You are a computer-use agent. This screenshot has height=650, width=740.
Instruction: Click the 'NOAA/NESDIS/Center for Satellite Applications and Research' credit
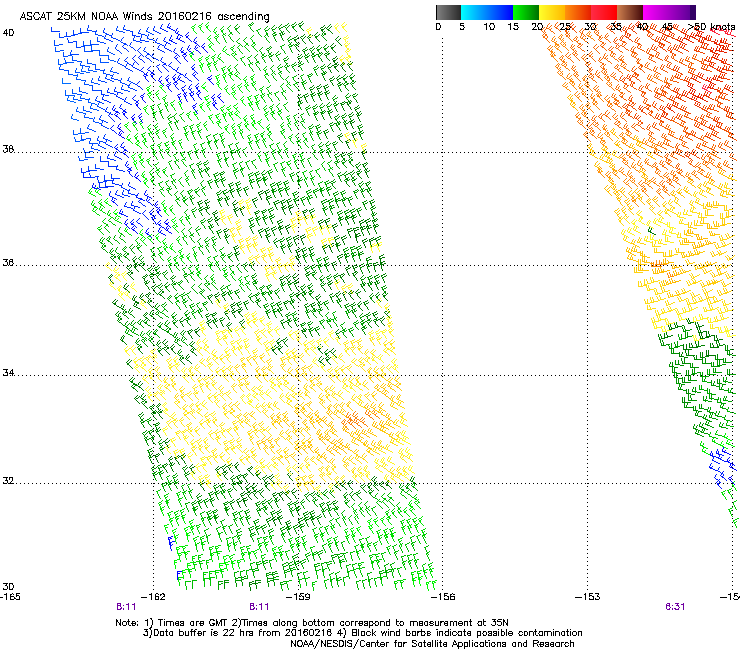click(x=432, y=644)
